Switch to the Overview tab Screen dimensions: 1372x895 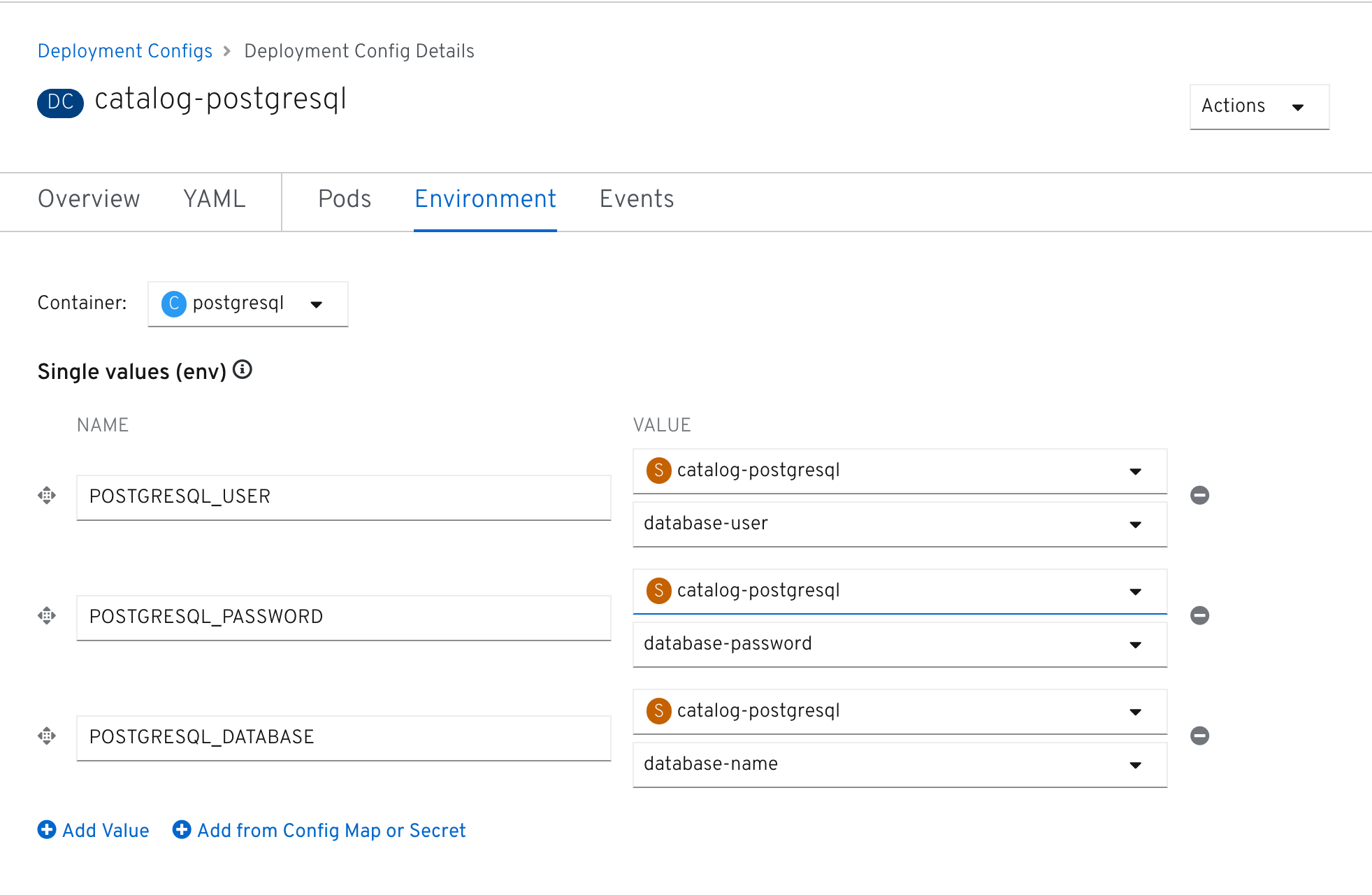(89, 199)
